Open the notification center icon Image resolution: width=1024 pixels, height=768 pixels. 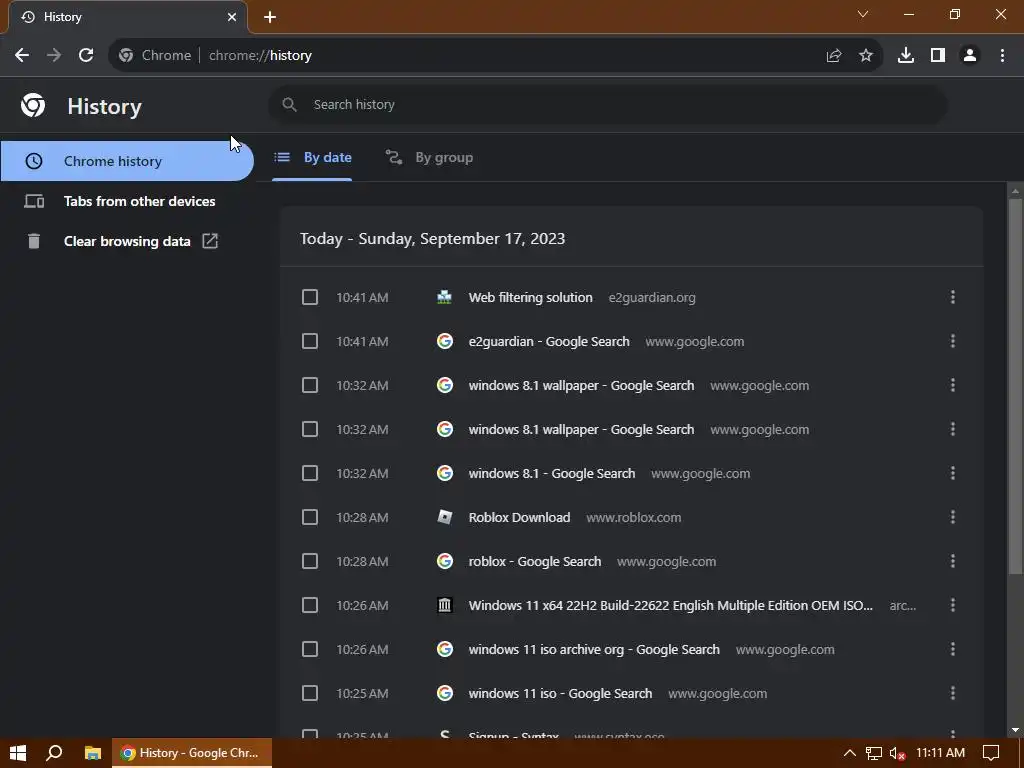991,753
